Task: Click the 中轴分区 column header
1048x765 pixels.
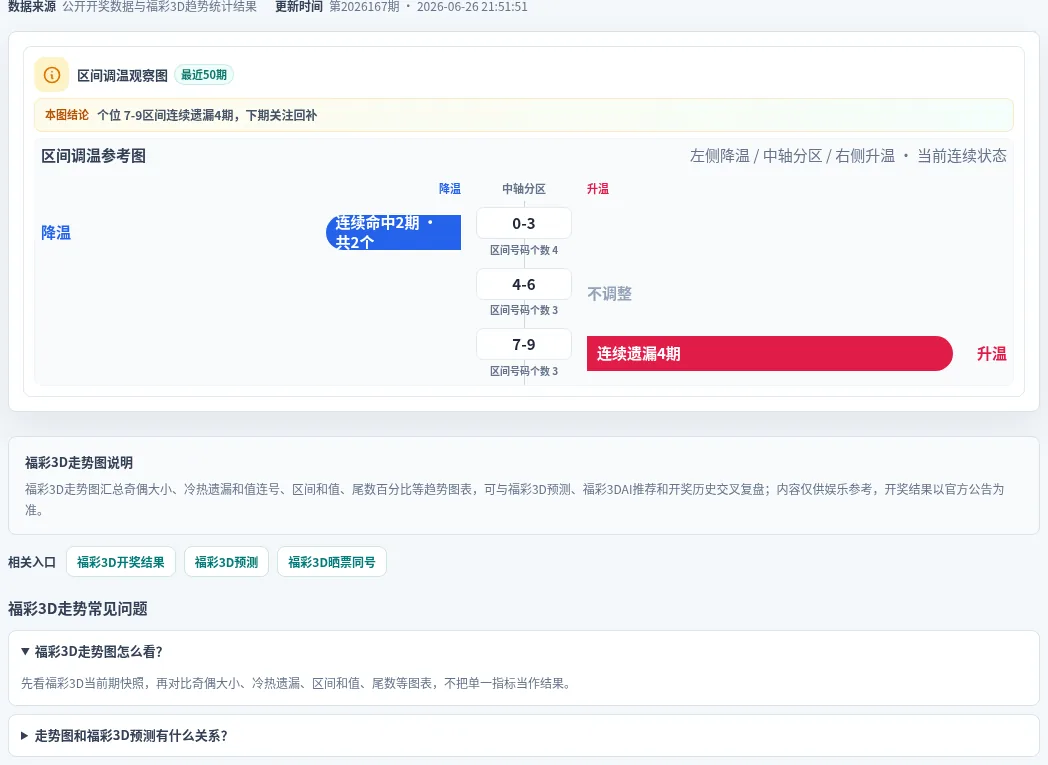Action: [x=524, y=188]
